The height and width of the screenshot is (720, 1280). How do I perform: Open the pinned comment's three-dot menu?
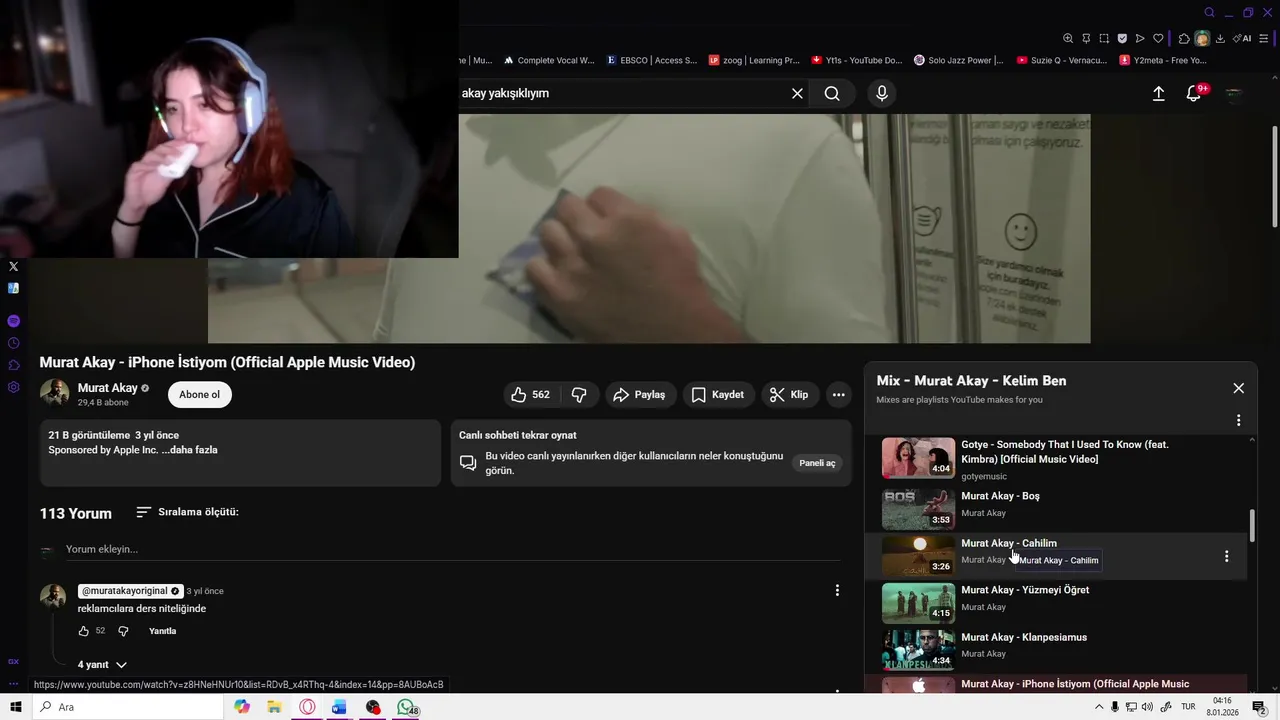[x=837, y=591]
